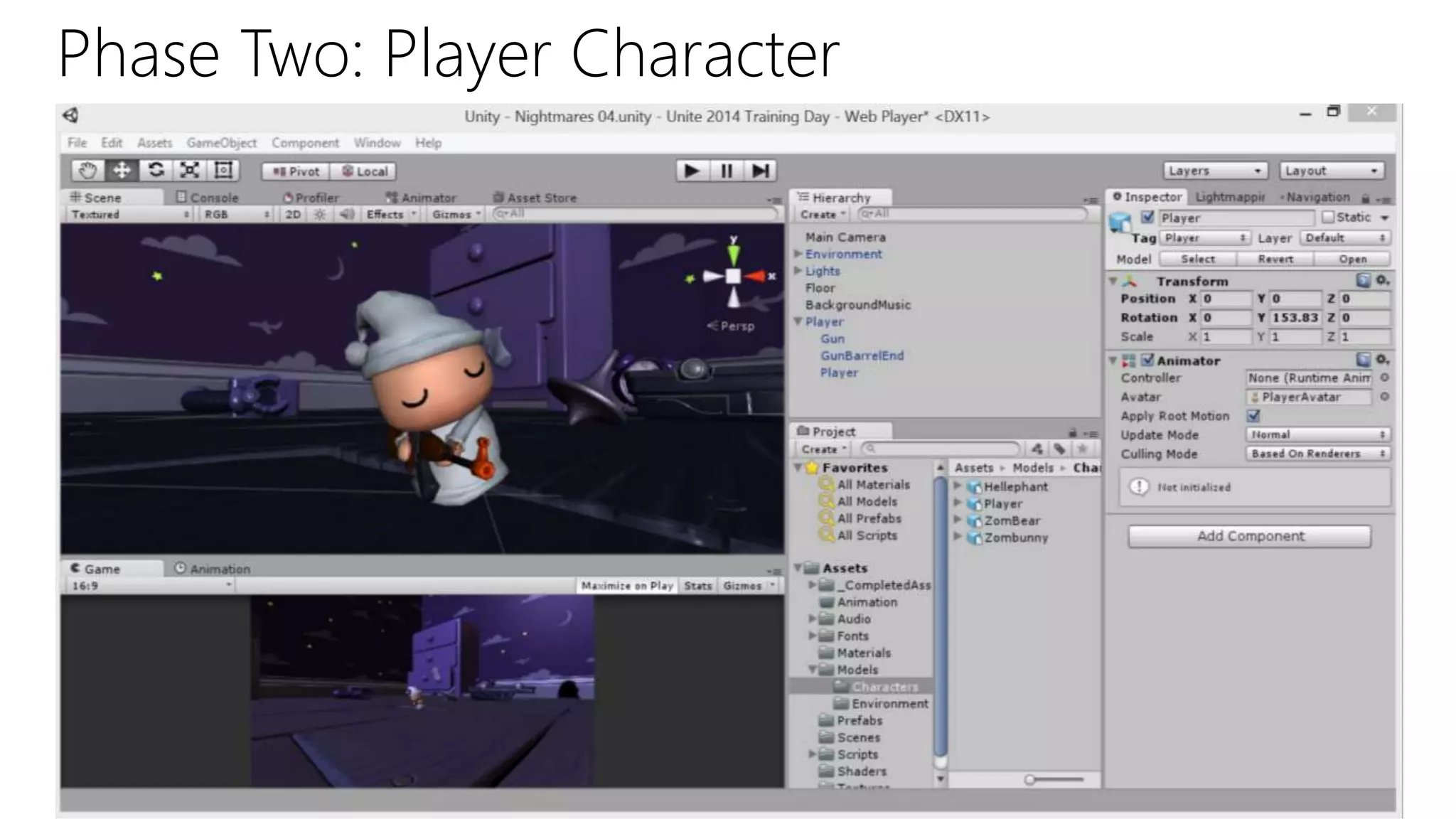Select the Hand tool in toolbar
Viewport: 1456px width, 819px height.
[x=88, y=171]
